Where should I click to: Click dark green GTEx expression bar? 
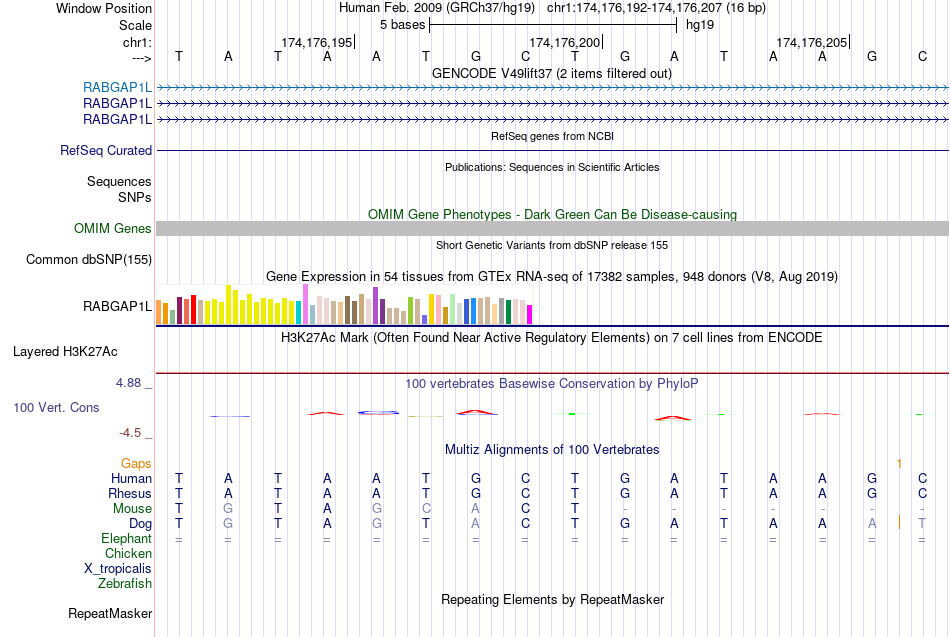tap(508, 312)
